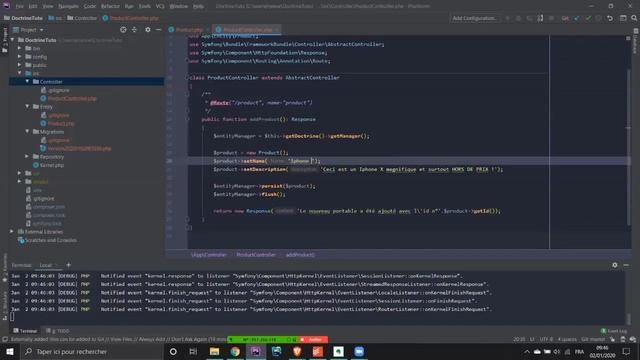Expand the bin folder

tap(20, 48)
